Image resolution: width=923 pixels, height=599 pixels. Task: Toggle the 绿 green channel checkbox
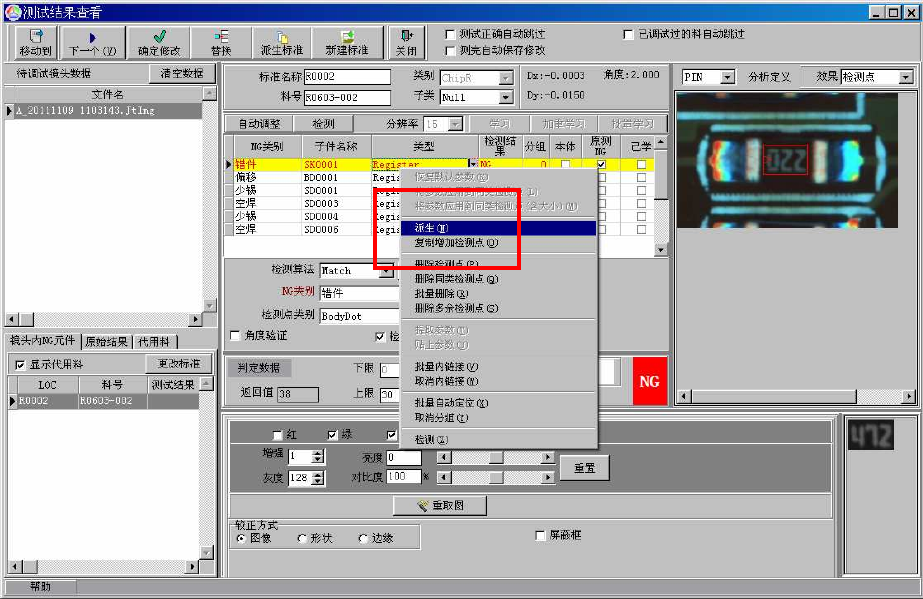333,435
